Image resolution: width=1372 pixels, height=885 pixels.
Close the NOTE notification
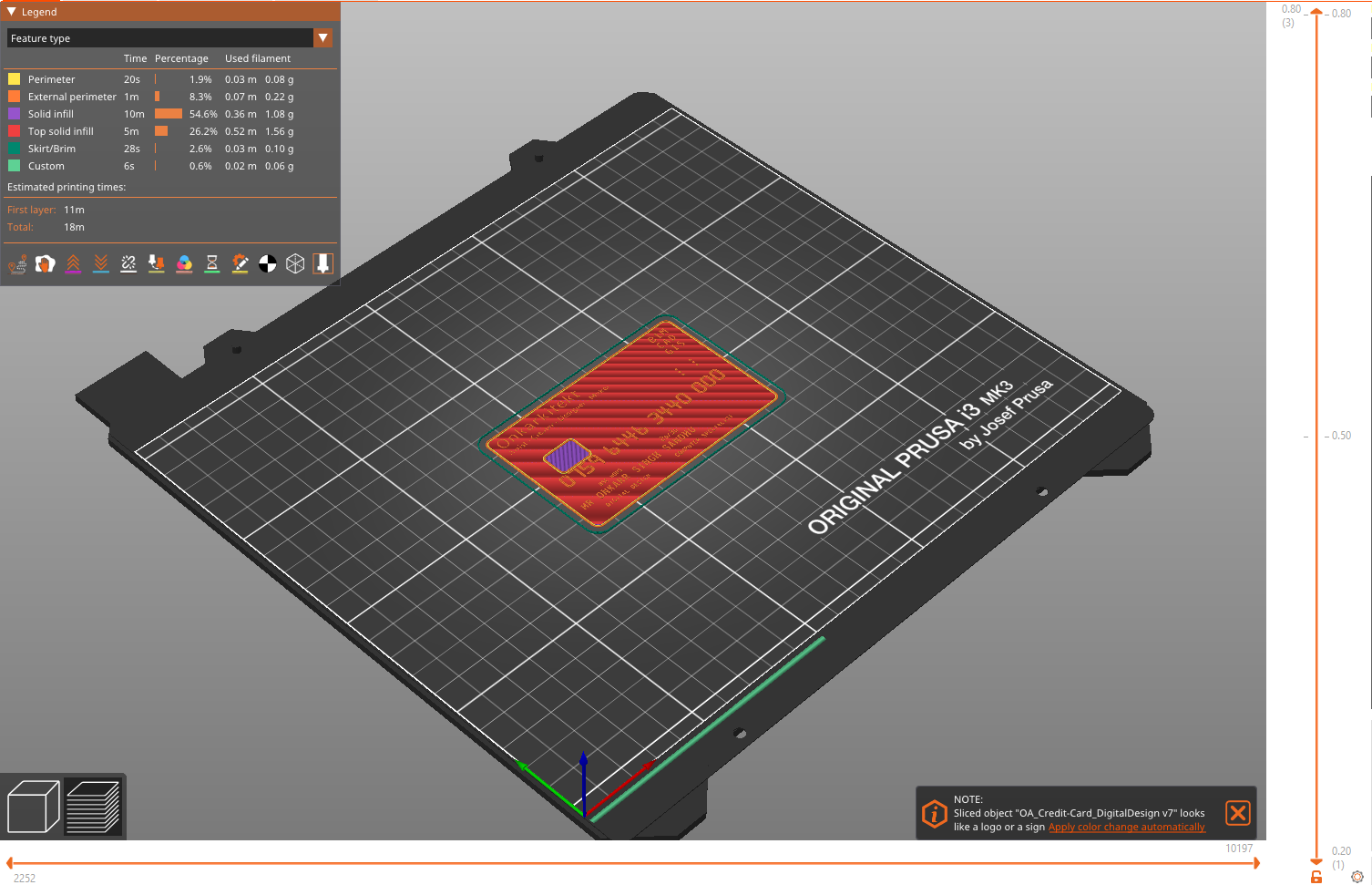coord(1237,813)
